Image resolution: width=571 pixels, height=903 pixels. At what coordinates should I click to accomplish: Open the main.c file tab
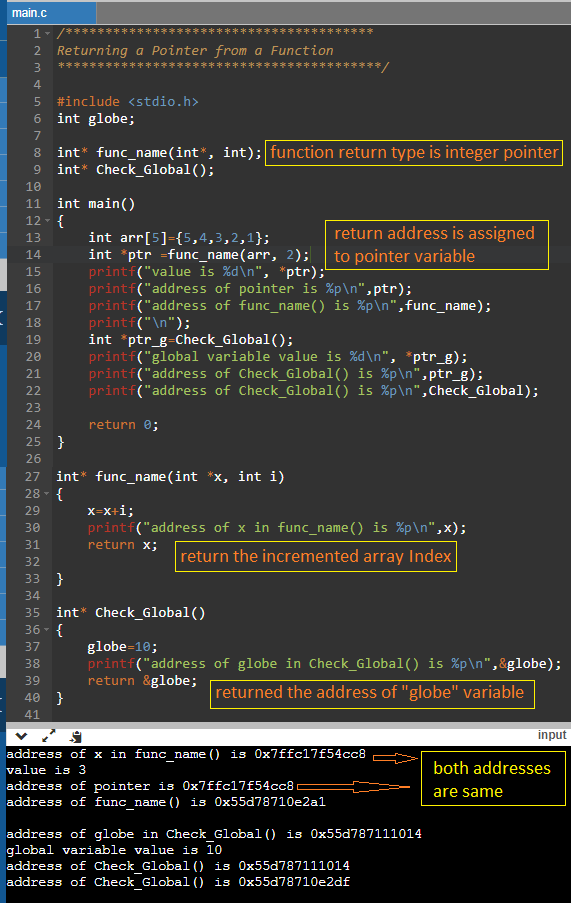tap(51, 13)
